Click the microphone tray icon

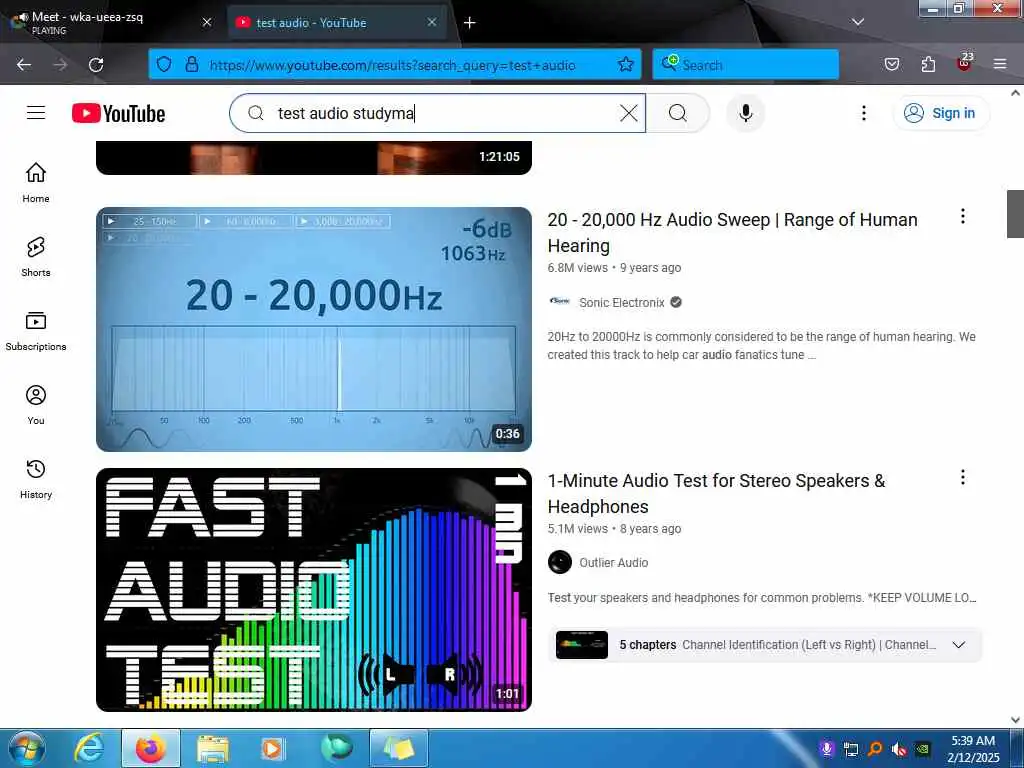tap(827, 749)
